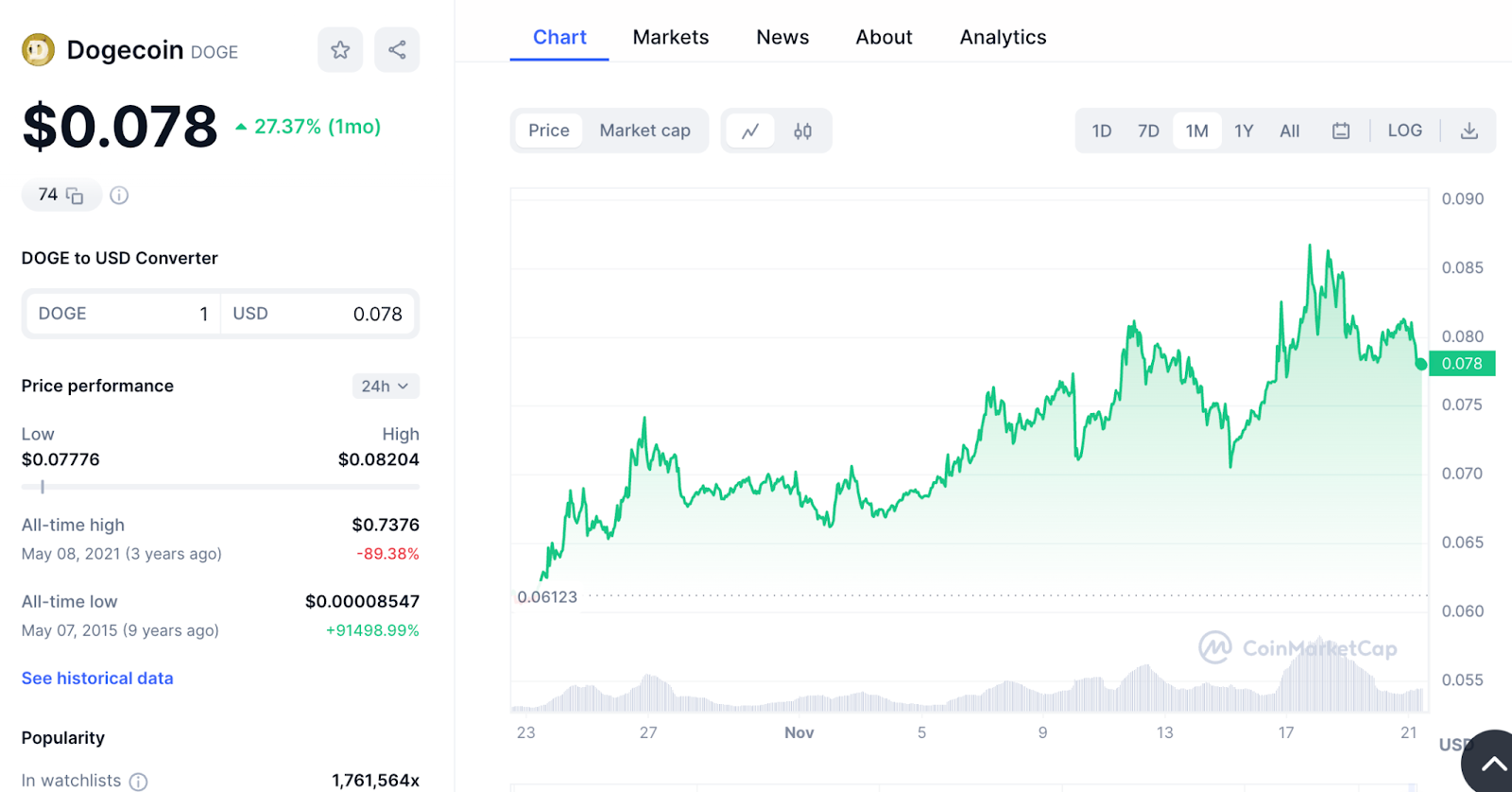Click the current price 0.078 chart label
The width and height of the screenshot is (1512, 792).
(x=1462, y=364)
